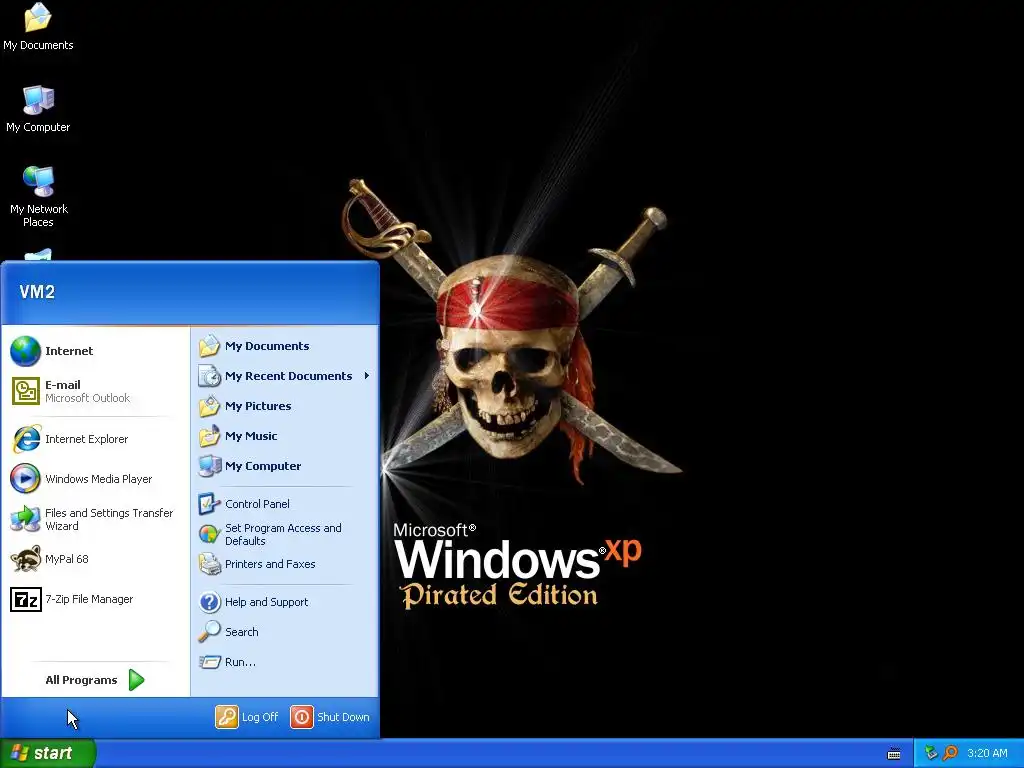The width and height of the screenshot is (1024, 768).
Task: Open My Documents in the Start menu
Action: tap(285, 346)
